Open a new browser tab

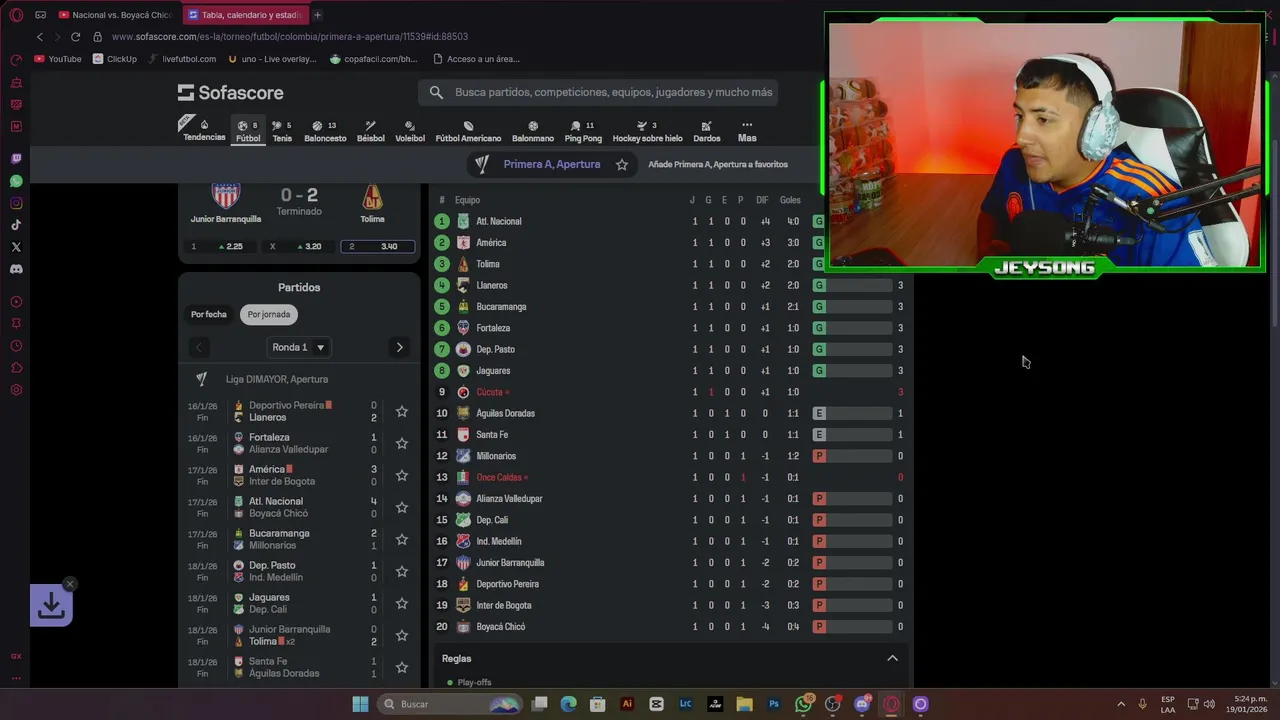317,15
